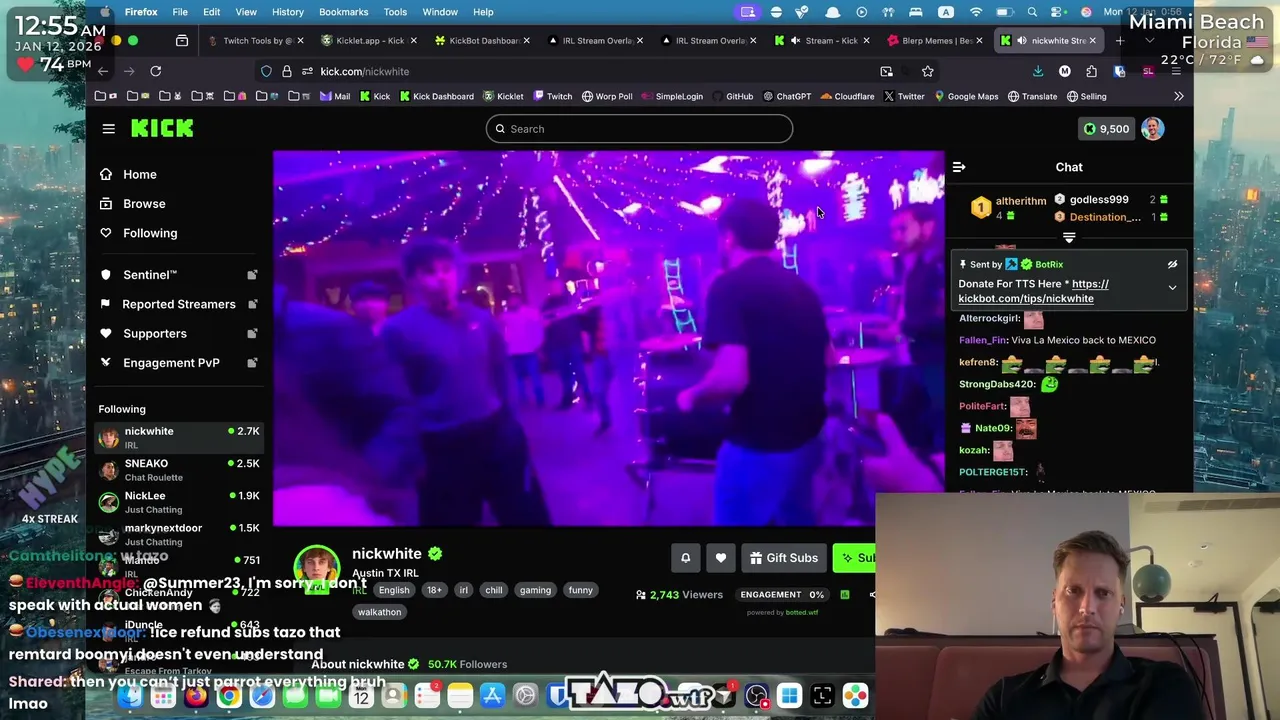This screenshot has height=720, width=1280.
Task: Click the green Subscribe button
Action: [856, 558]
